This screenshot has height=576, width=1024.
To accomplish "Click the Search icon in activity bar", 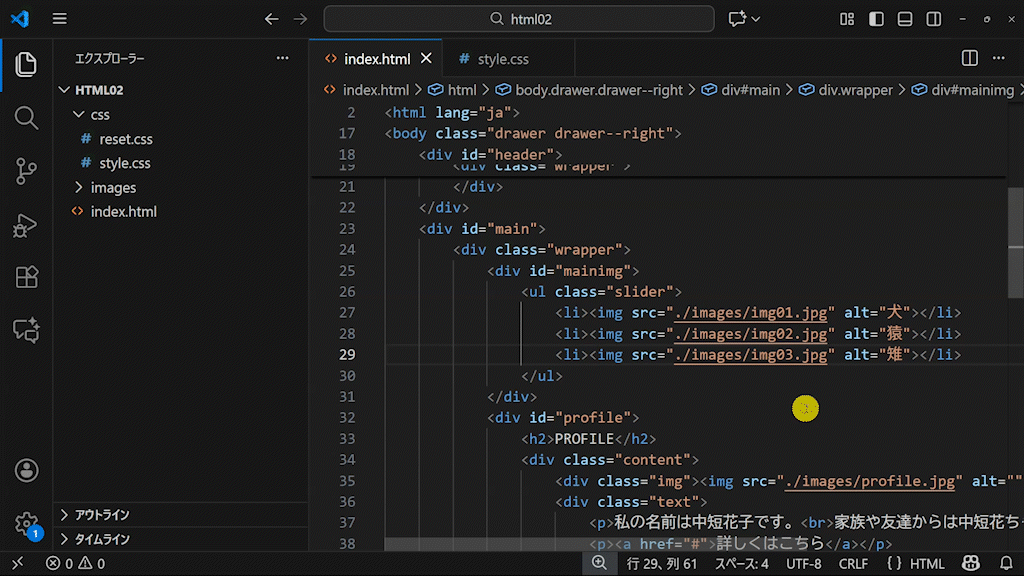I will [x=26, y=118].
